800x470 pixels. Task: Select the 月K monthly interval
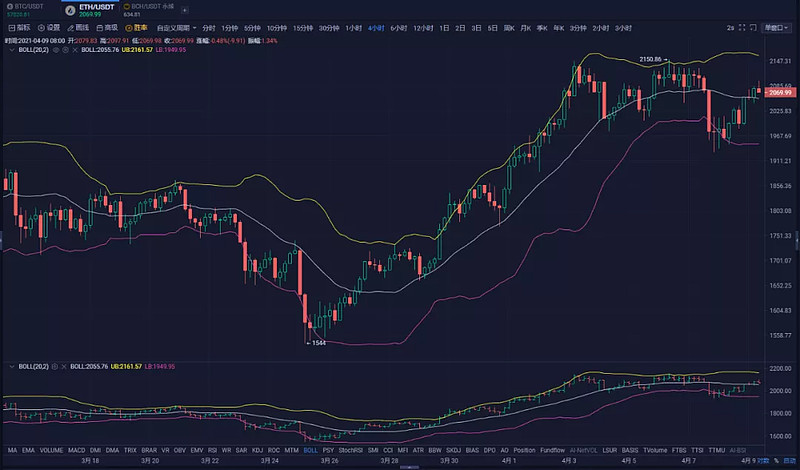click(526, 28)
